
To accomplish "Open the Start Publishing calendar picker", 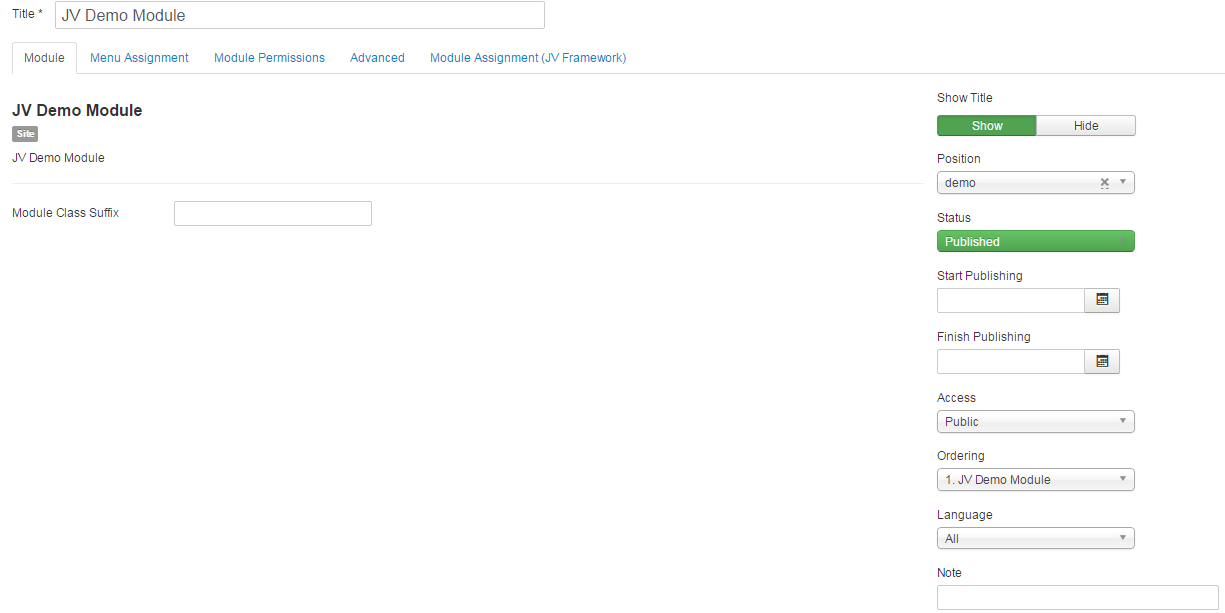I will click(x=1102, y=300).
